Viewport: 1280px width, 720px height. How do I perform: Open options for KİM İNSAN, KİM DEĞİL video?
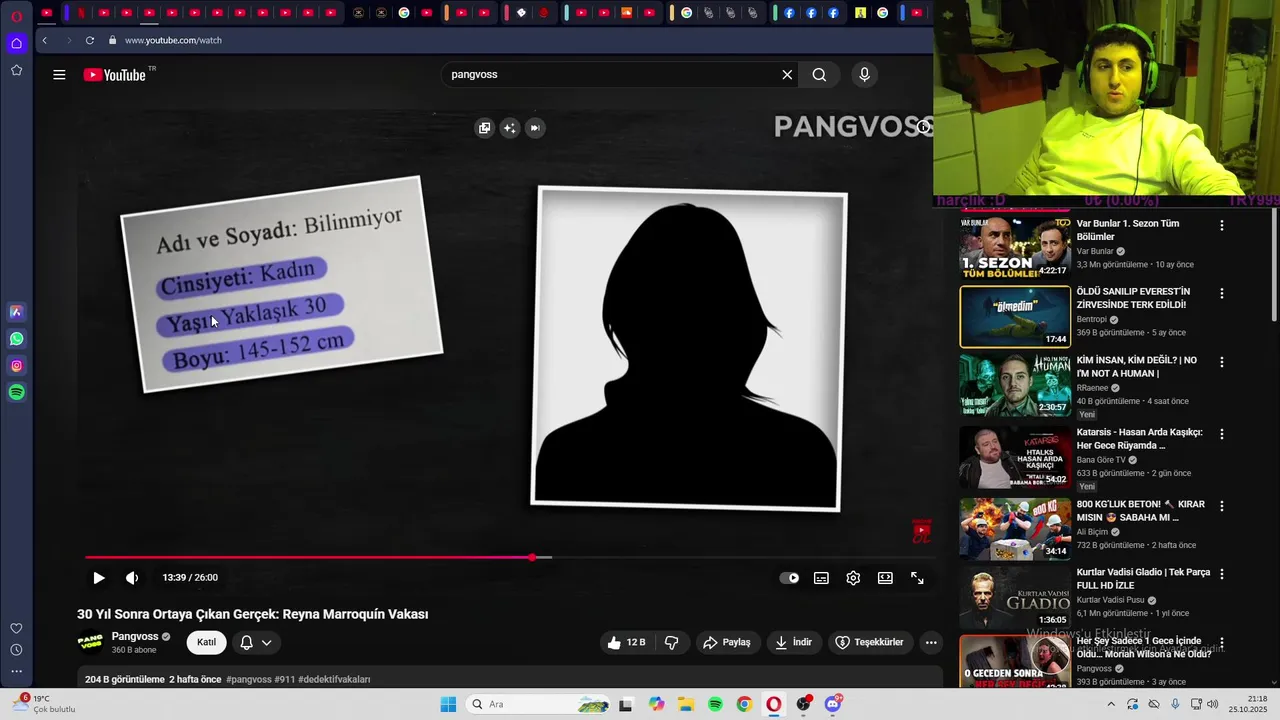(1221, 362)
